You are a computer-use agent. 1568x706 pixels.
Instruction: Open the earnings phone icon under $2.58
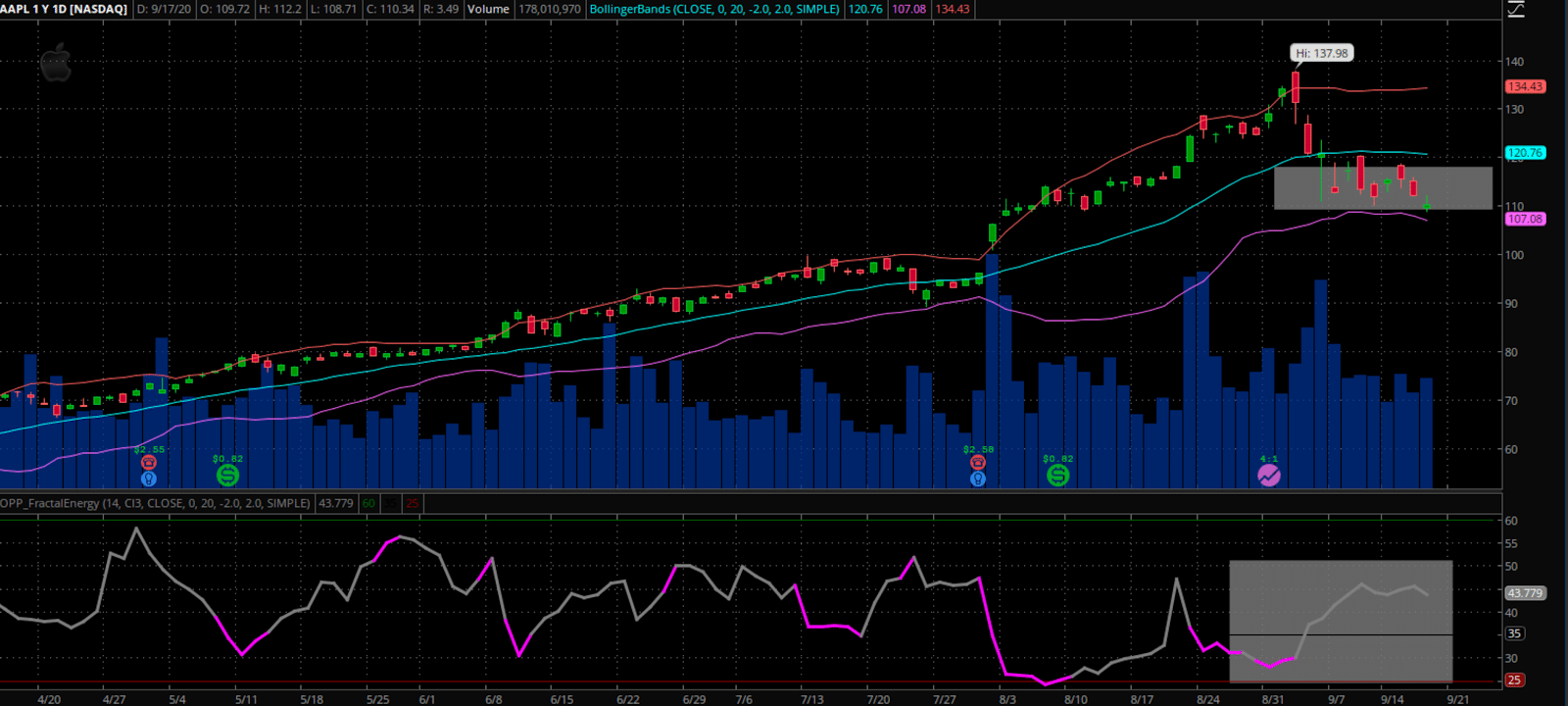pyautogui.click(x=977, y=463)
